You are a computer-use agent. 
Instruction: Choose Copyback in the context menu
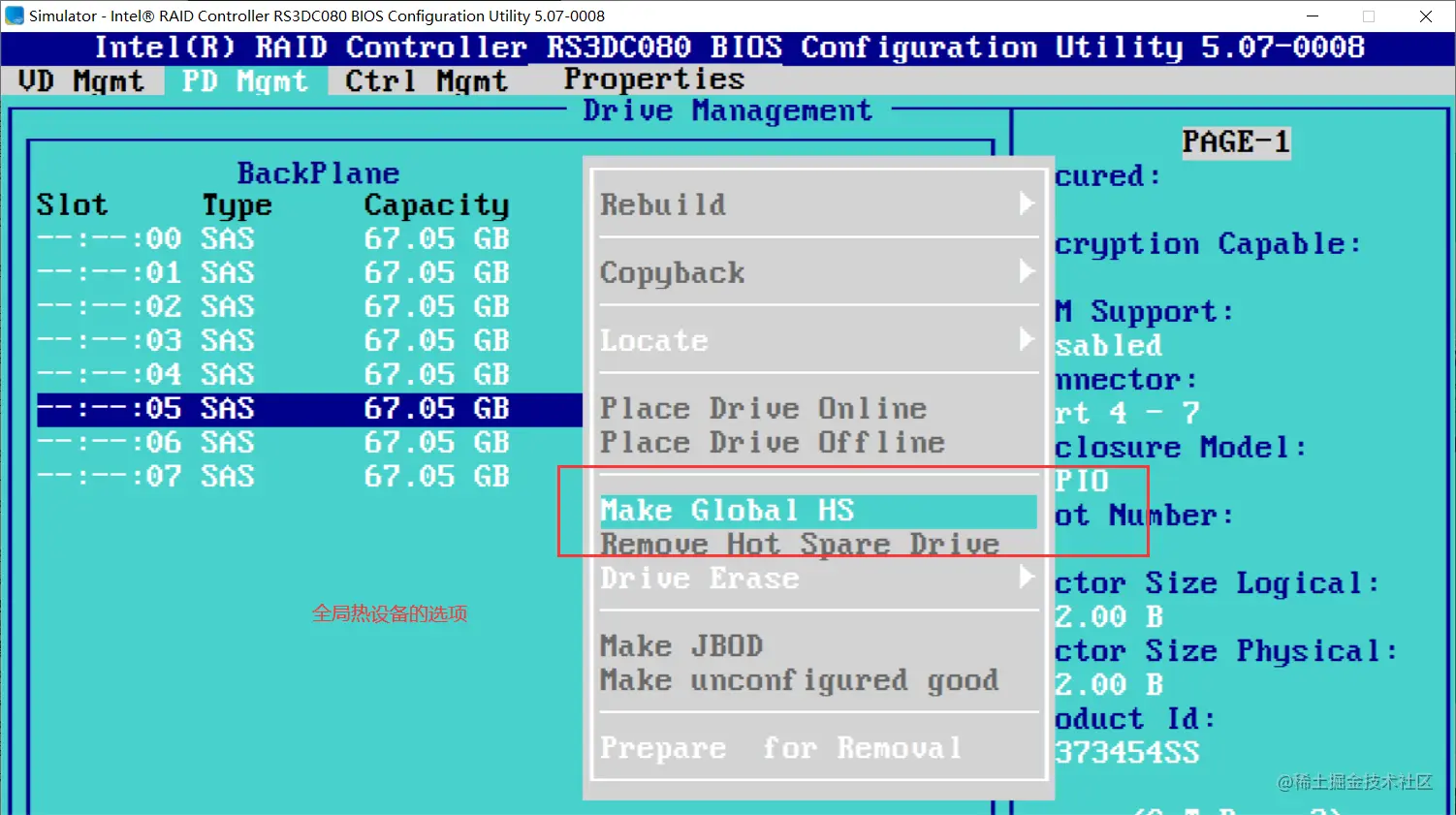tap(672, 273)
